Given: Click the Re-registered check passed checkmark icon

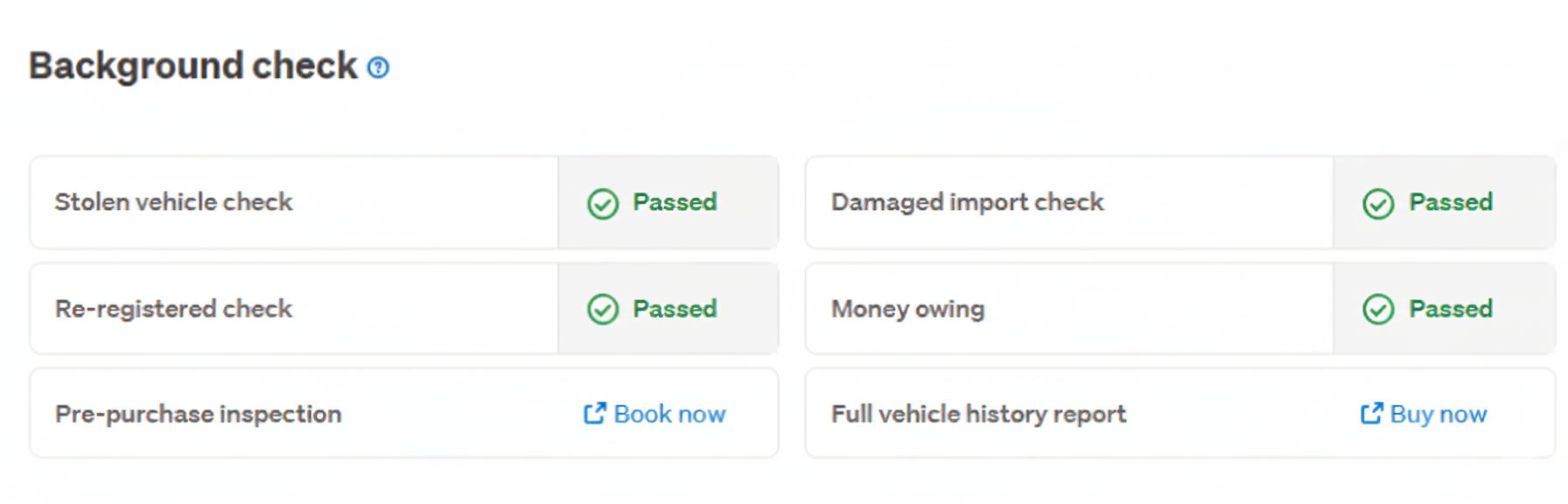Looking at the screenshot, I should click(603, 310).
